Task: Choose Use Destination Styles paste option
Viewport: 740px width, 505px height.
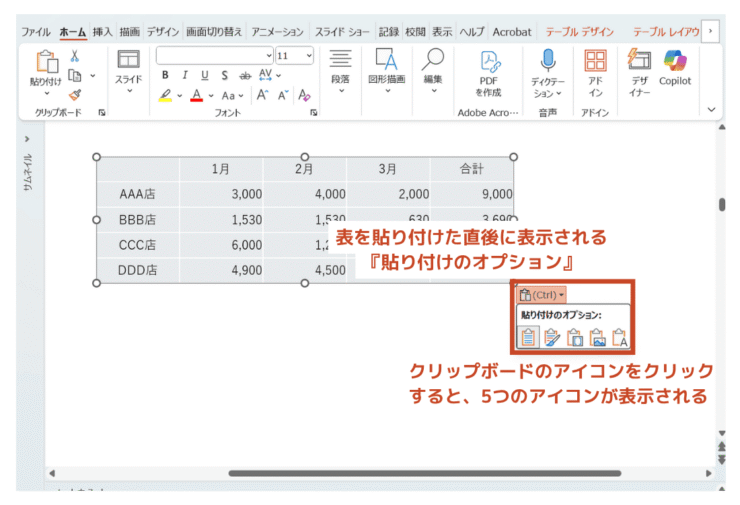Action: pos(529,337)
